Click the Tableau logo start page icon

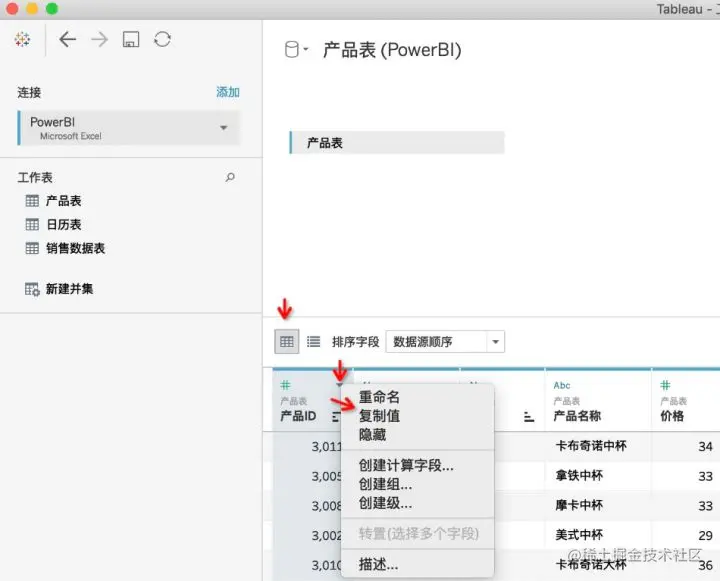pyautogui.click(x=22, y=39)
